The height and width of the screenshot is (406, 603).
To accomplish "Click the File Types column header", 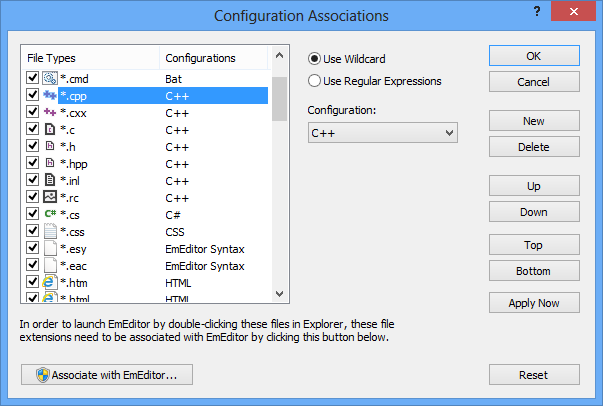I will pos(90,58).
